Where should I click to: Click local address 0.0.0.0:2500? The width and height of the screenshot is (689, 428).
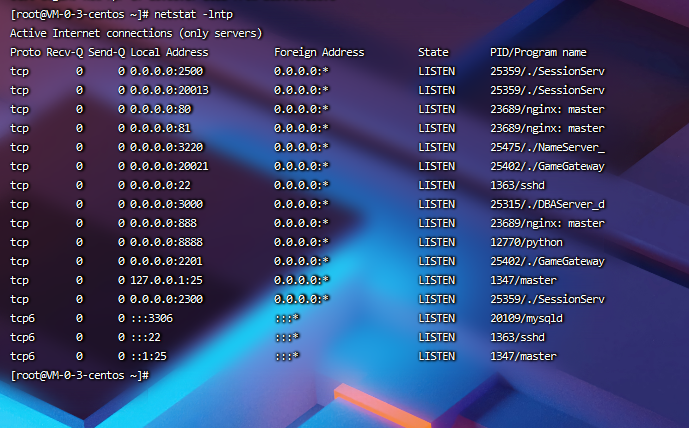pyautogui.click(x=169, y=71)
